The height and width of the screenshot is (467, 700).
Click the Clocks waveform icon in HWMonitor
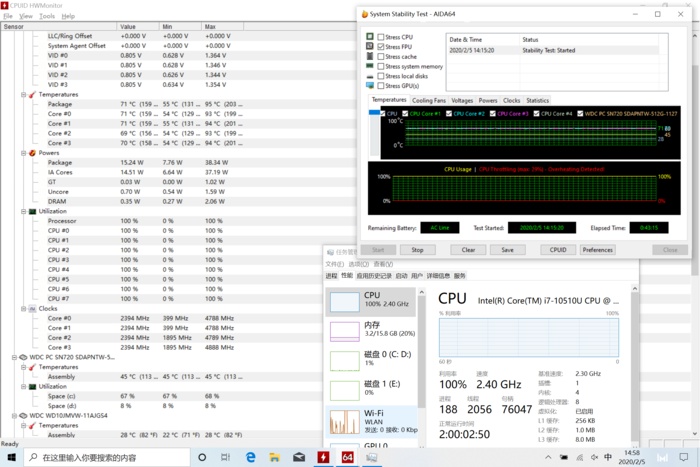click(32, 309)
